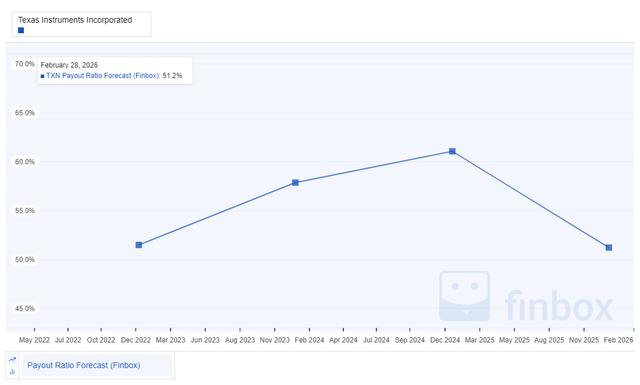Click the line chart type icon
The image size is (640, 385).
tap(12, 359)
